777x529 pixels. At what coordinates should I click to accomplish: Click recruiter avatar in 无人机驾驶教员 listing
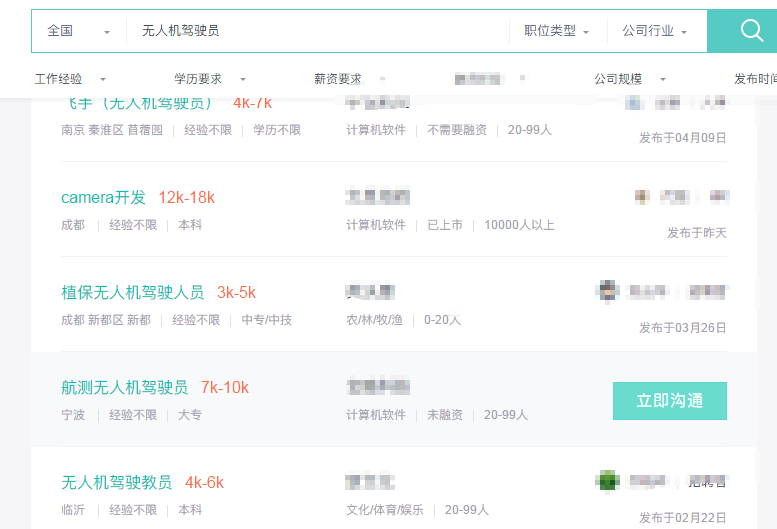tap(607, 481)
